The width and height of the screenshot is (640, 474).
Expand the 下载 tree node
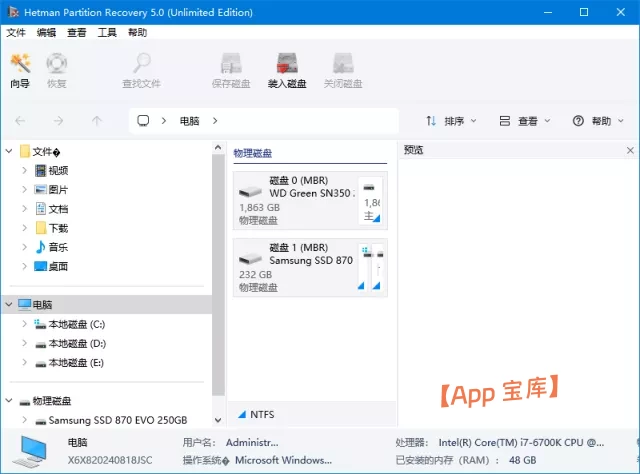(x=24, y=228)
